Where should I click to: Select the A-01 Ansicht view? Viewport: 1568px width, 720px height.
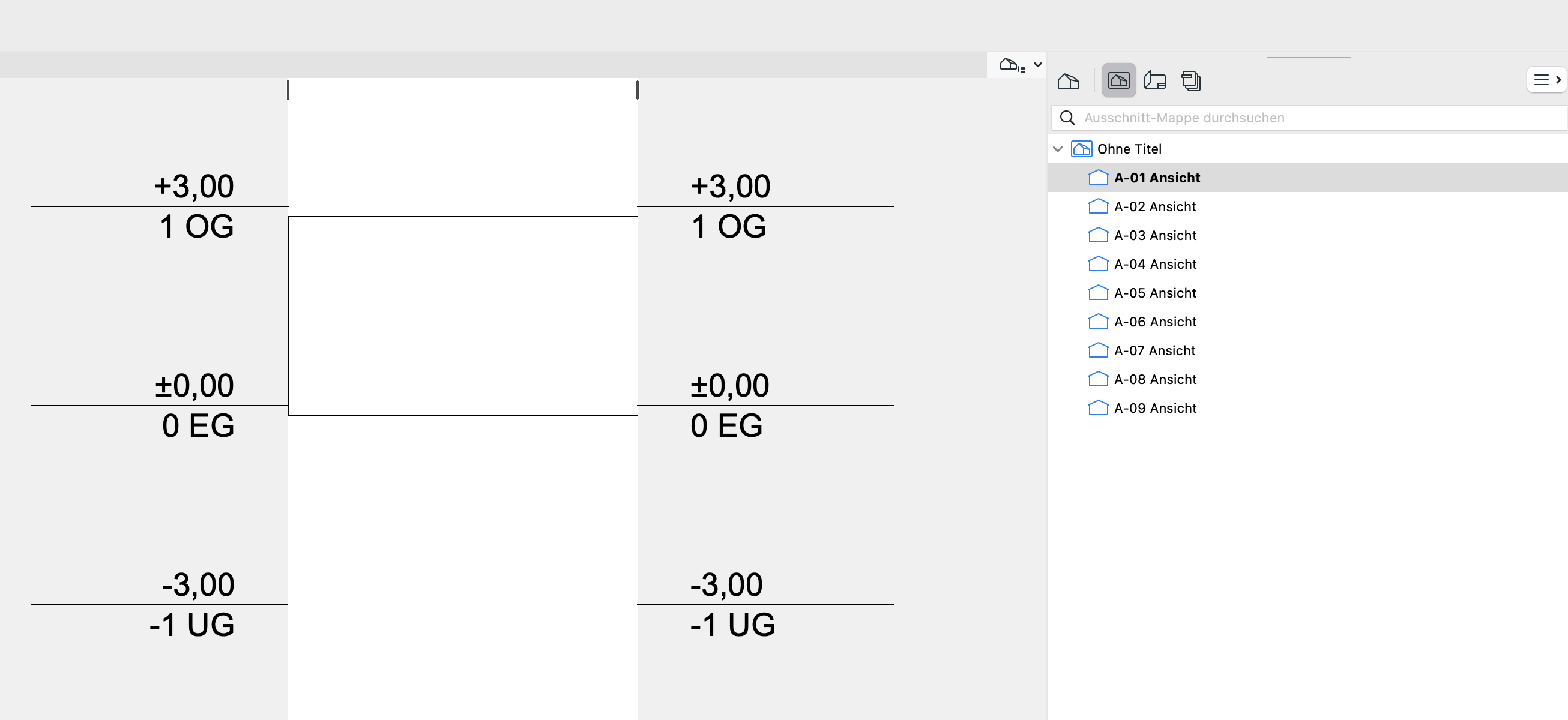coord(1307,178)
